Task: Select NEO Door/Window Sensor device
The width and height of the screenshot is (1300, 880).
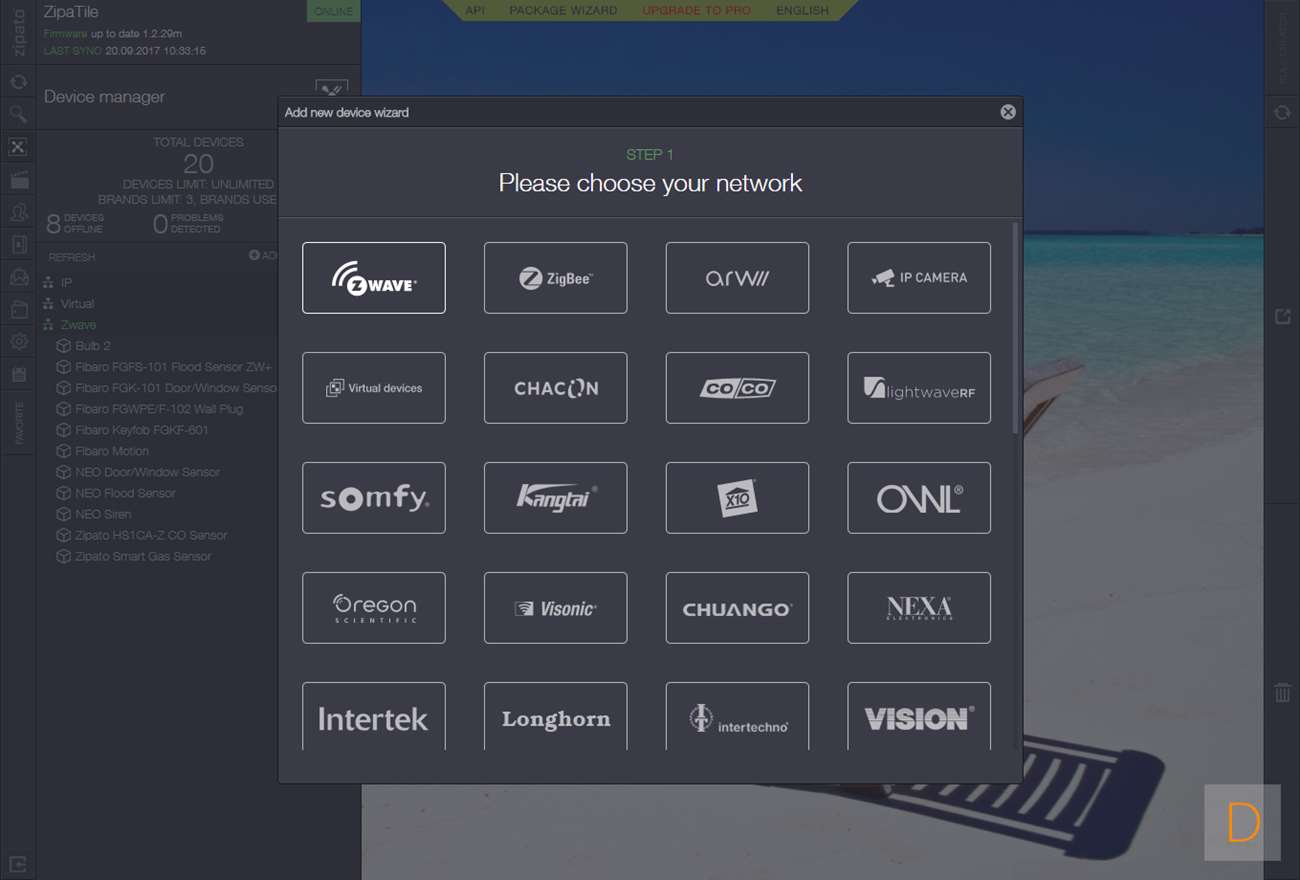Action: pyautogui.click(x=139, y=472)
